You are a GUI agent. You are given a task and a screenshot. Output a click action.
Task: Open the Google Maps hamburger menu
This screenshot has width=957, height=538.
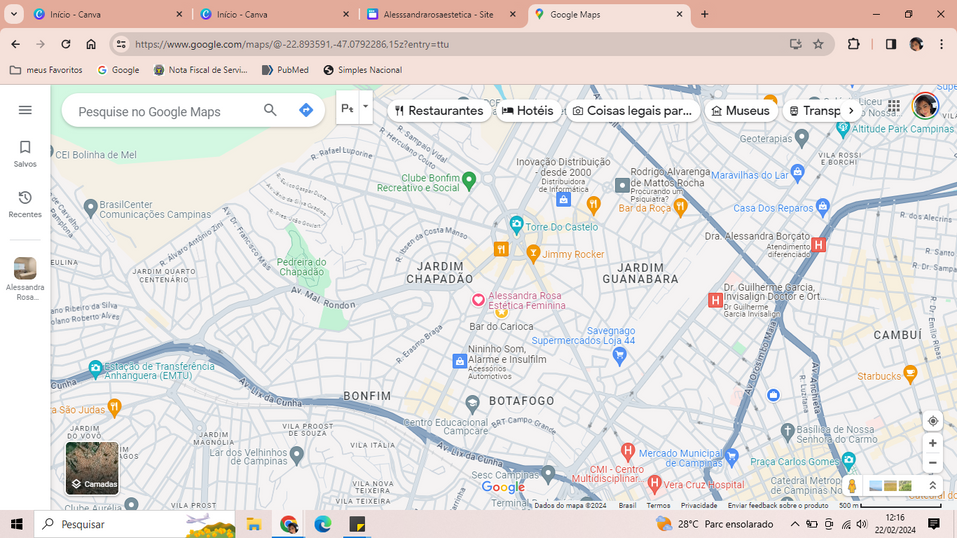click(25, 110)
